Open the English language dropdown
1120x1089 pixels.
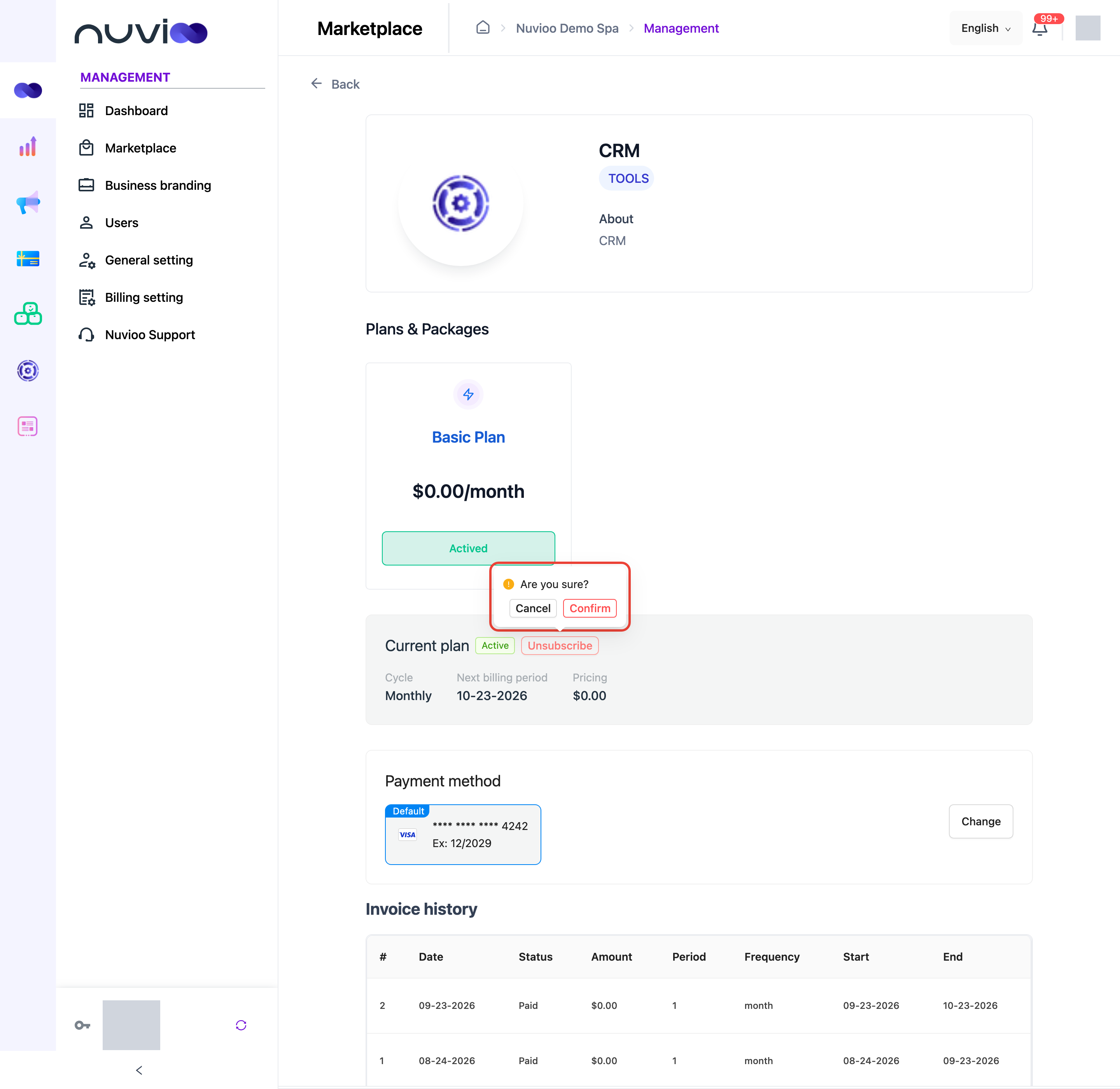click(985, 28)
